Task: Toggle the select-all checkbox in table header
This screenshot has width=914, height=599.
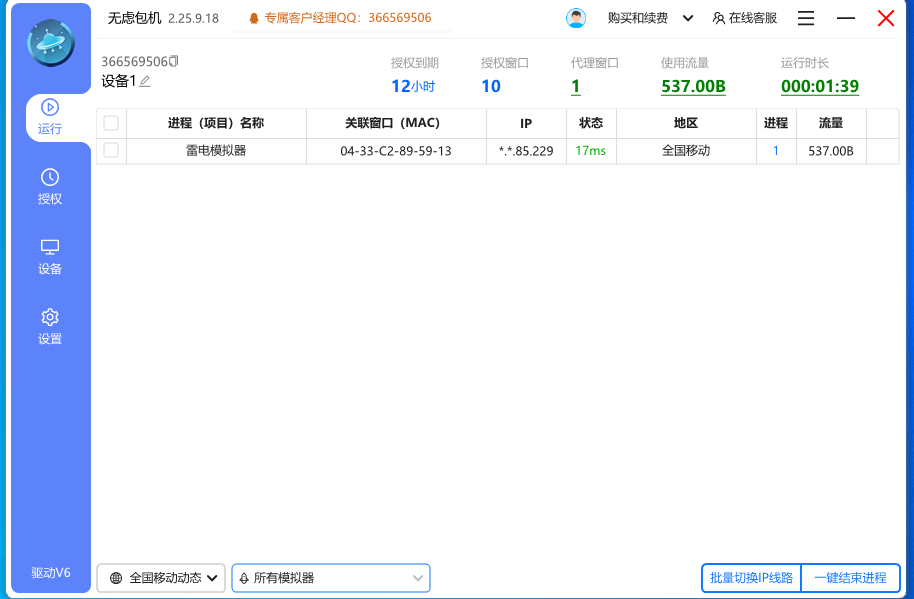Action: [x=111, y=123]
